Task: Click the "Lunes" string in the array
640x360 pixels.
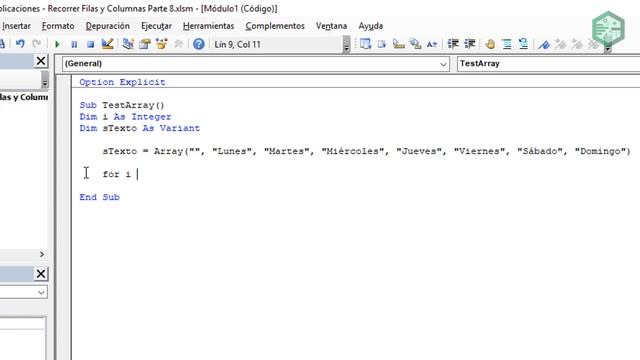Action: [x=231, y=151]
